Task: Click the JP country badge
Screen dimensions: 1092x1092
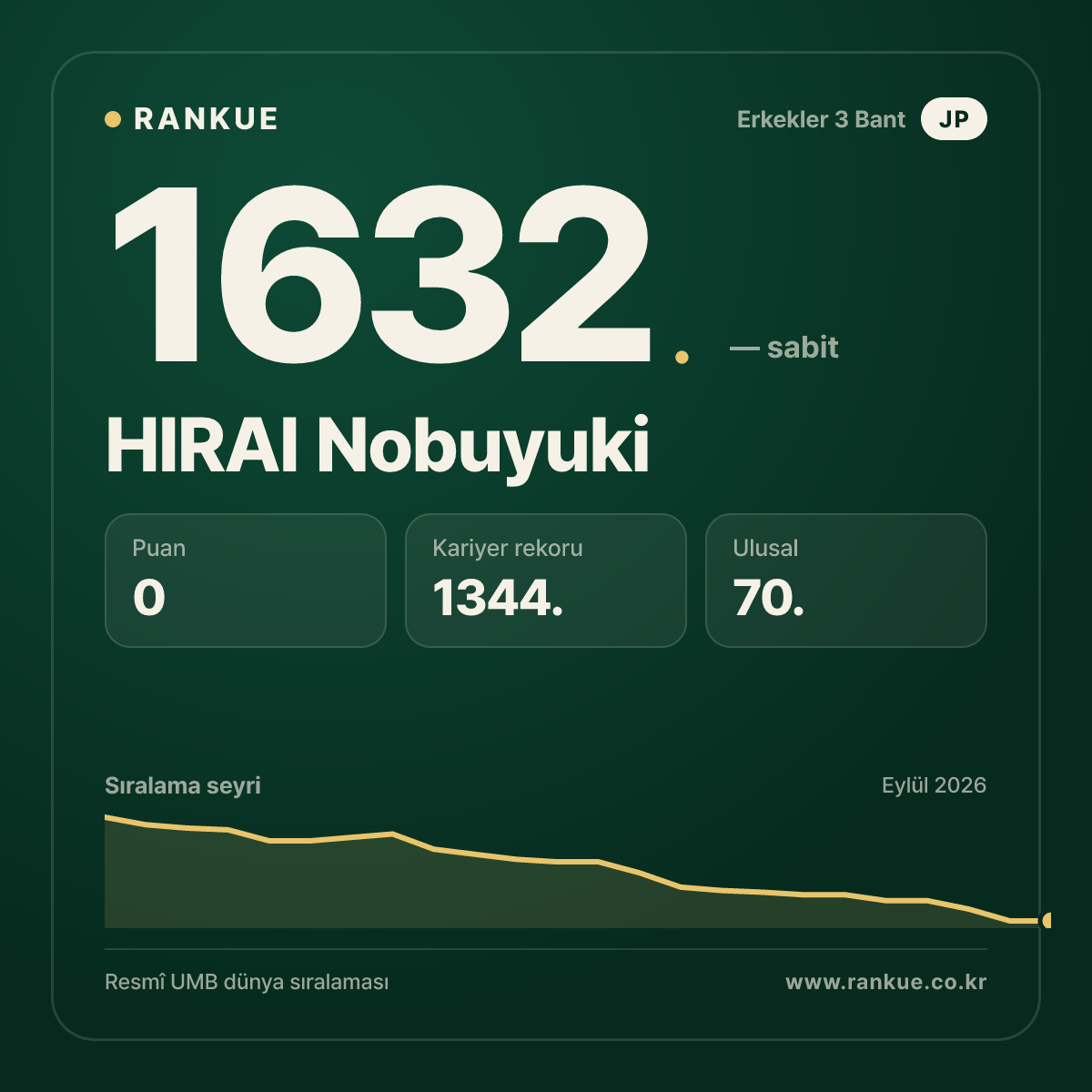Action: 954,119
